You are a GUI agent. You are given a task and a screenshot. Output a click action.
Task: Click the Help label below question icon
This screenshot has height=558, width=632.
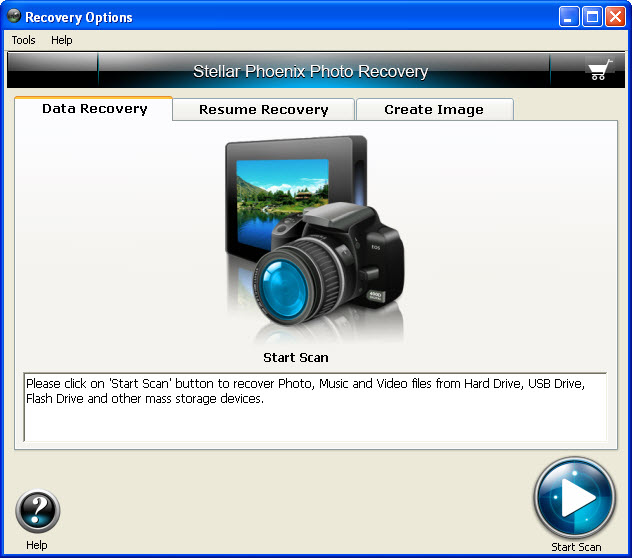point(37,545)
